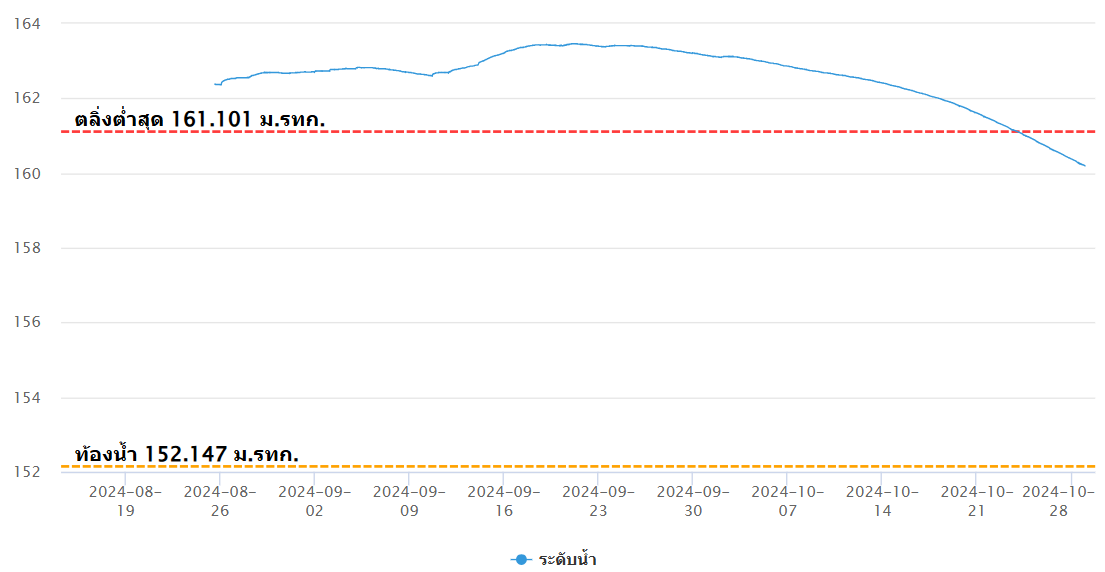The width and height of the screenshot is (1105, 572).
Task: Select the 2024-09-09 date axis label
Action: pyautogui.click(x=409, y=502)
